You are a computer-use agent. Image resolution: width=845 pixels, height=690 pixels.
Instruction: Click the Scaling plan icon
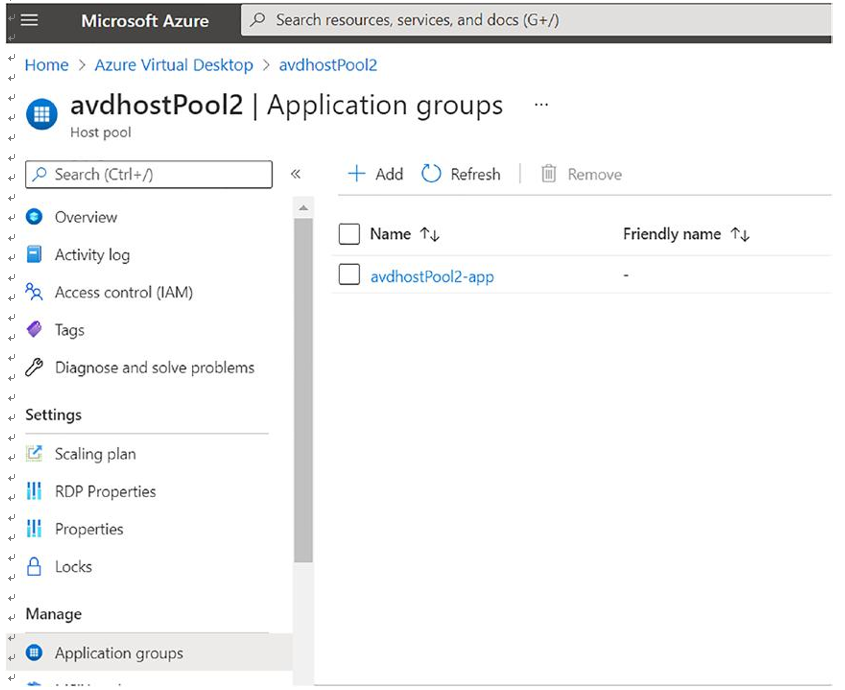[x=34, y=453]
